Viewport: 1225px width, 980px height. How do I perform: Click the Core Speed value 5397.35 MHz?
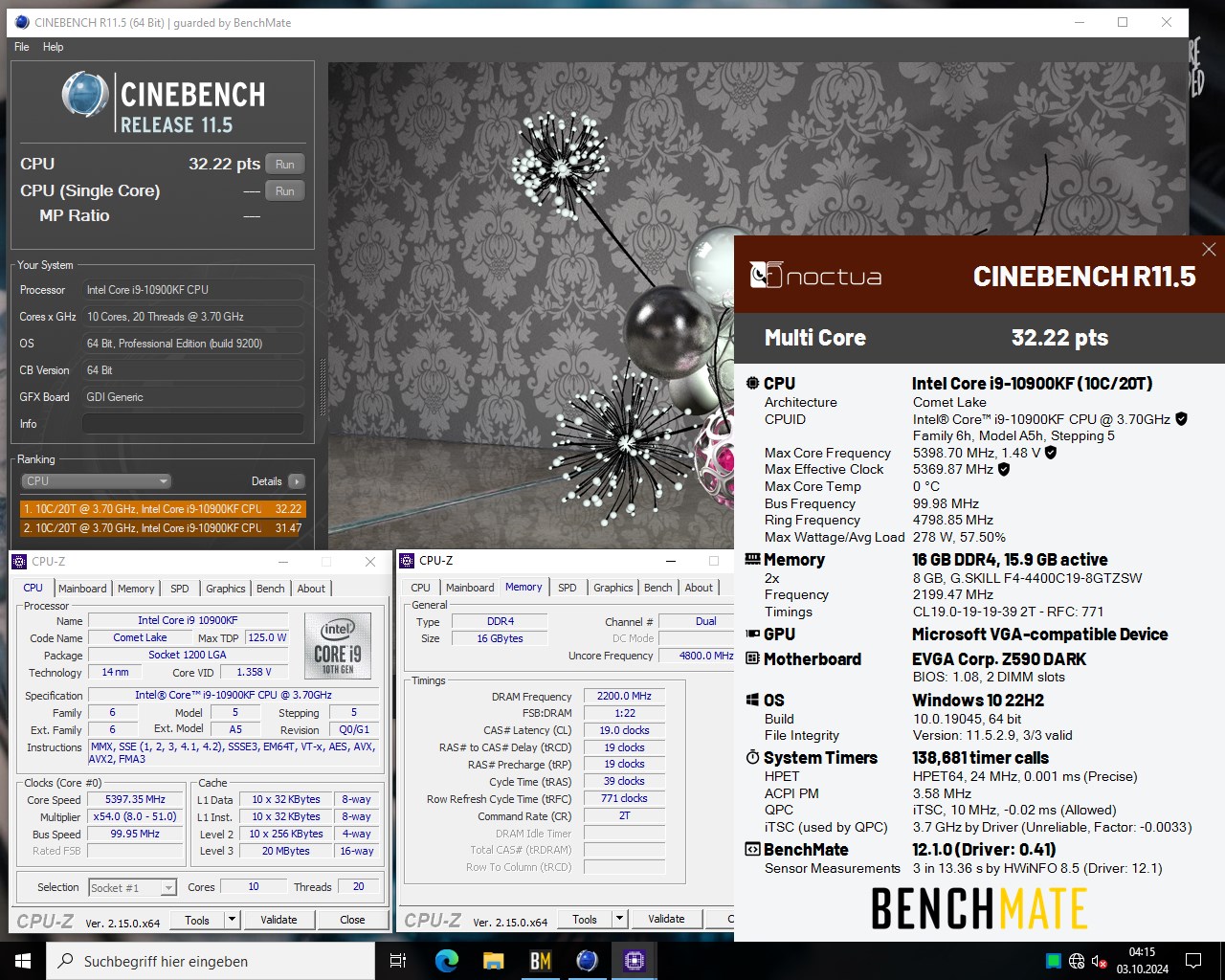tap(135, 799)
